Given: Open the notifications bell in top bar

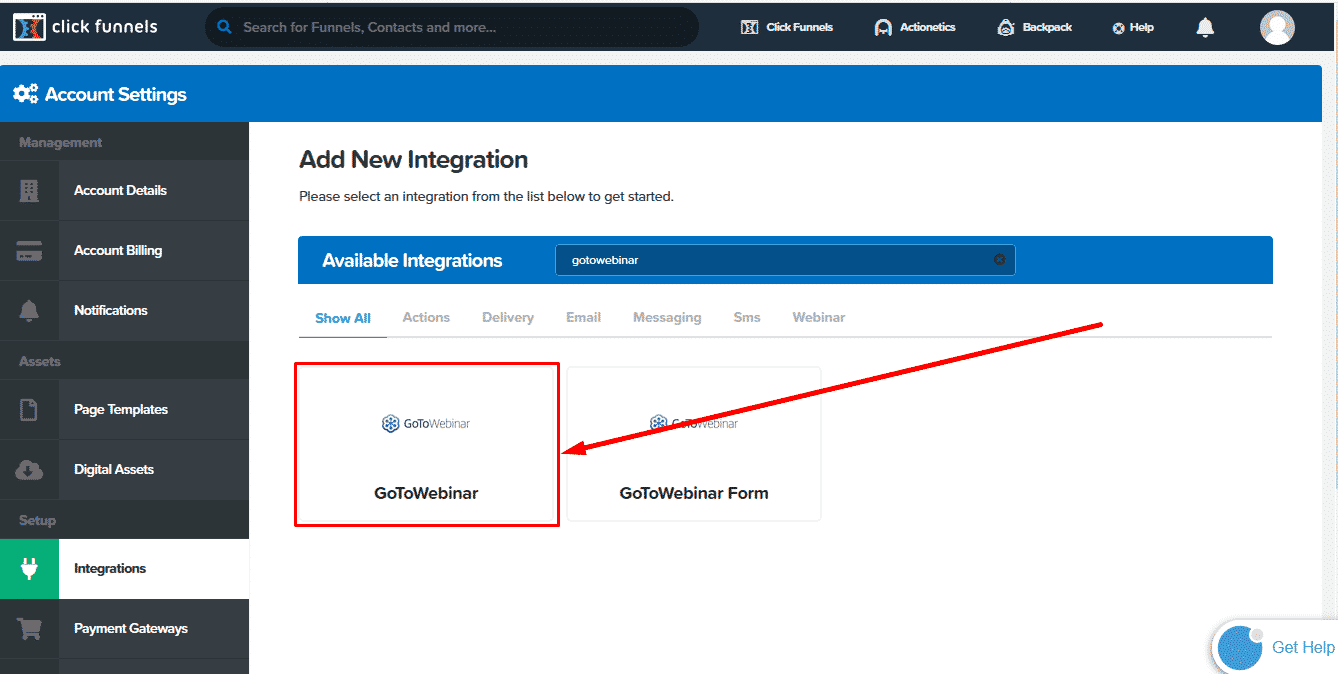Looking at the screenshot, I should 1206,28.
